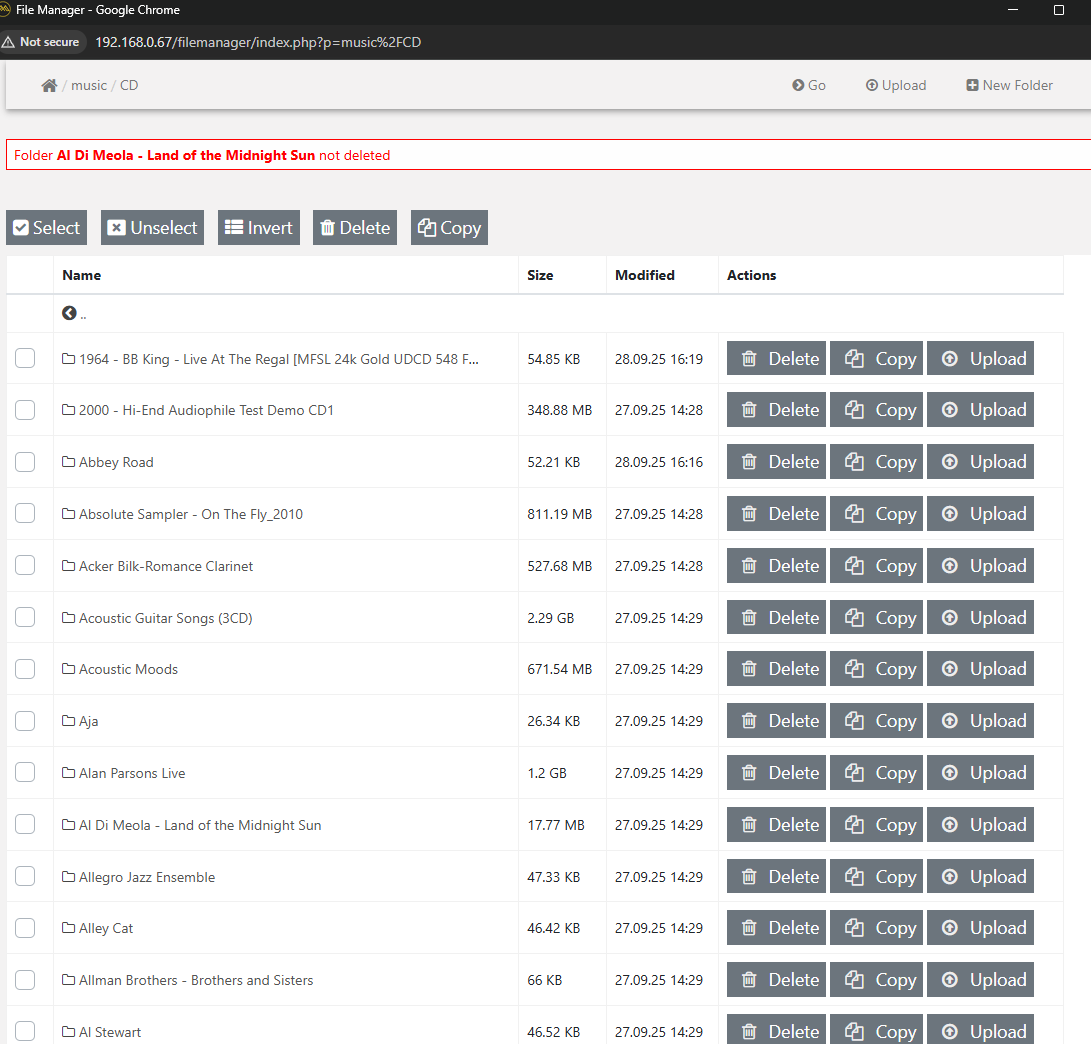Click the browser address bar URL

[x=258, y=42]
